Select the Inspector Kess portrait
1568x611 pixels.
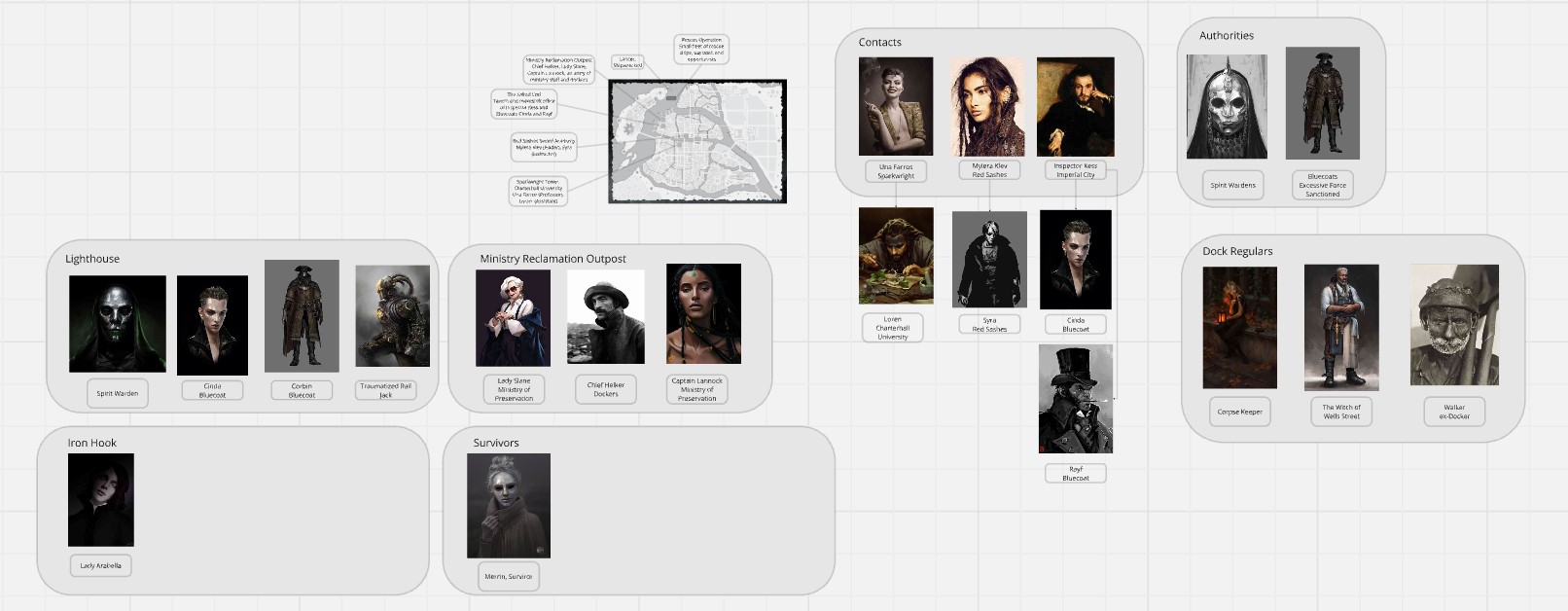click(x=1075, y=106)
